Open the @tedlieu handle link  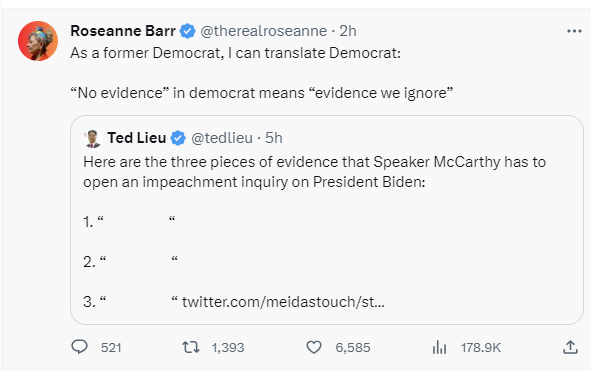(222, 138)
